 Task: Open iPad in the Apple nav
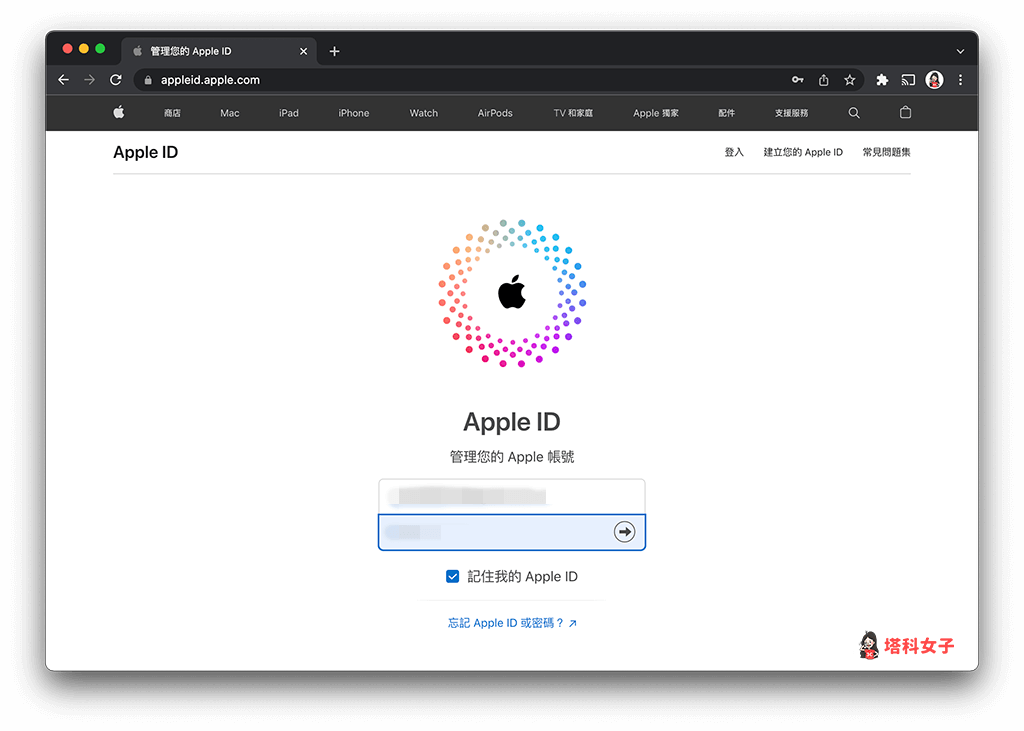(289, 113)
